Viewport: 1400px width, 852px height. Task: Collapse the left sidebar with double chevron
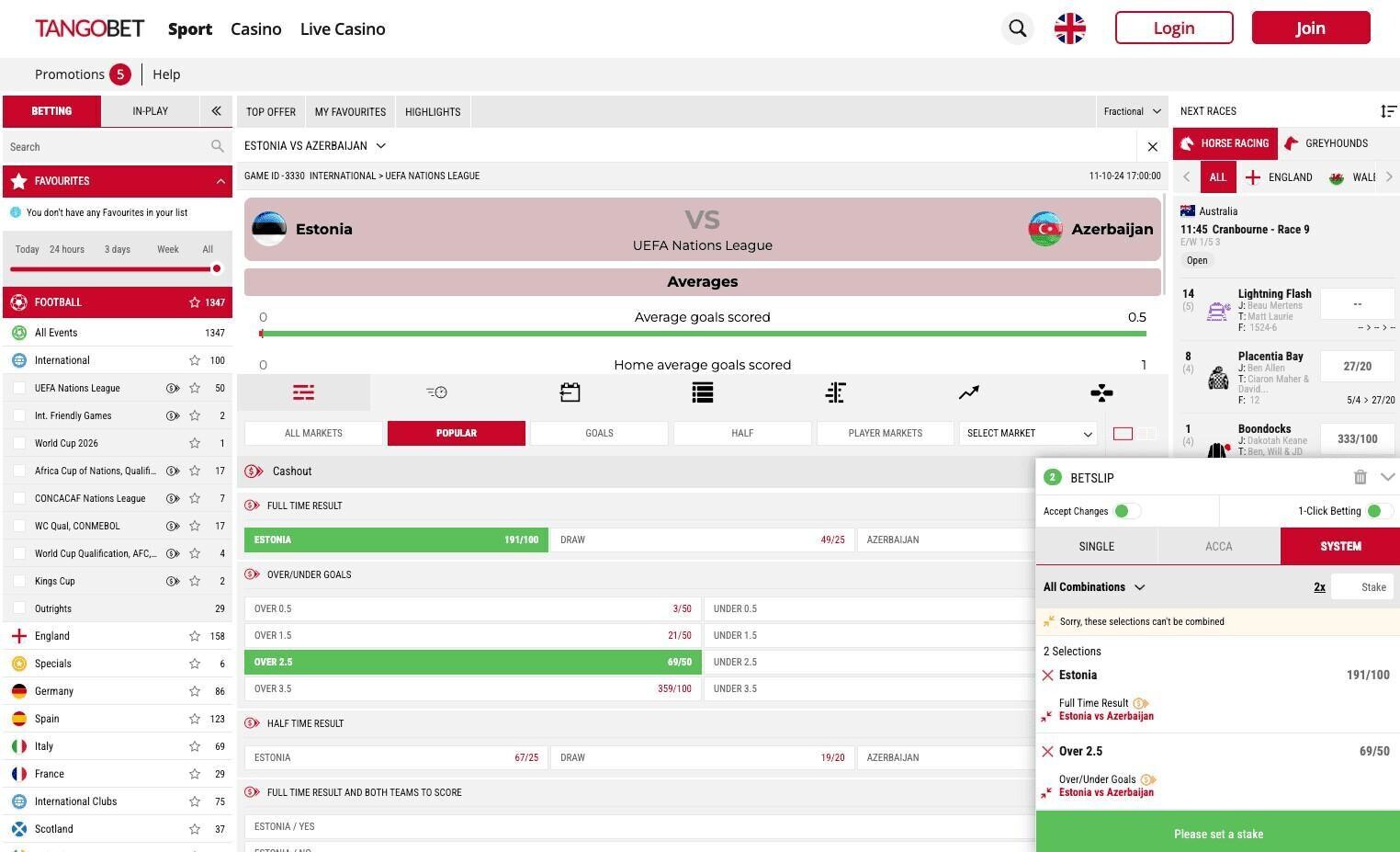point(216,111)
